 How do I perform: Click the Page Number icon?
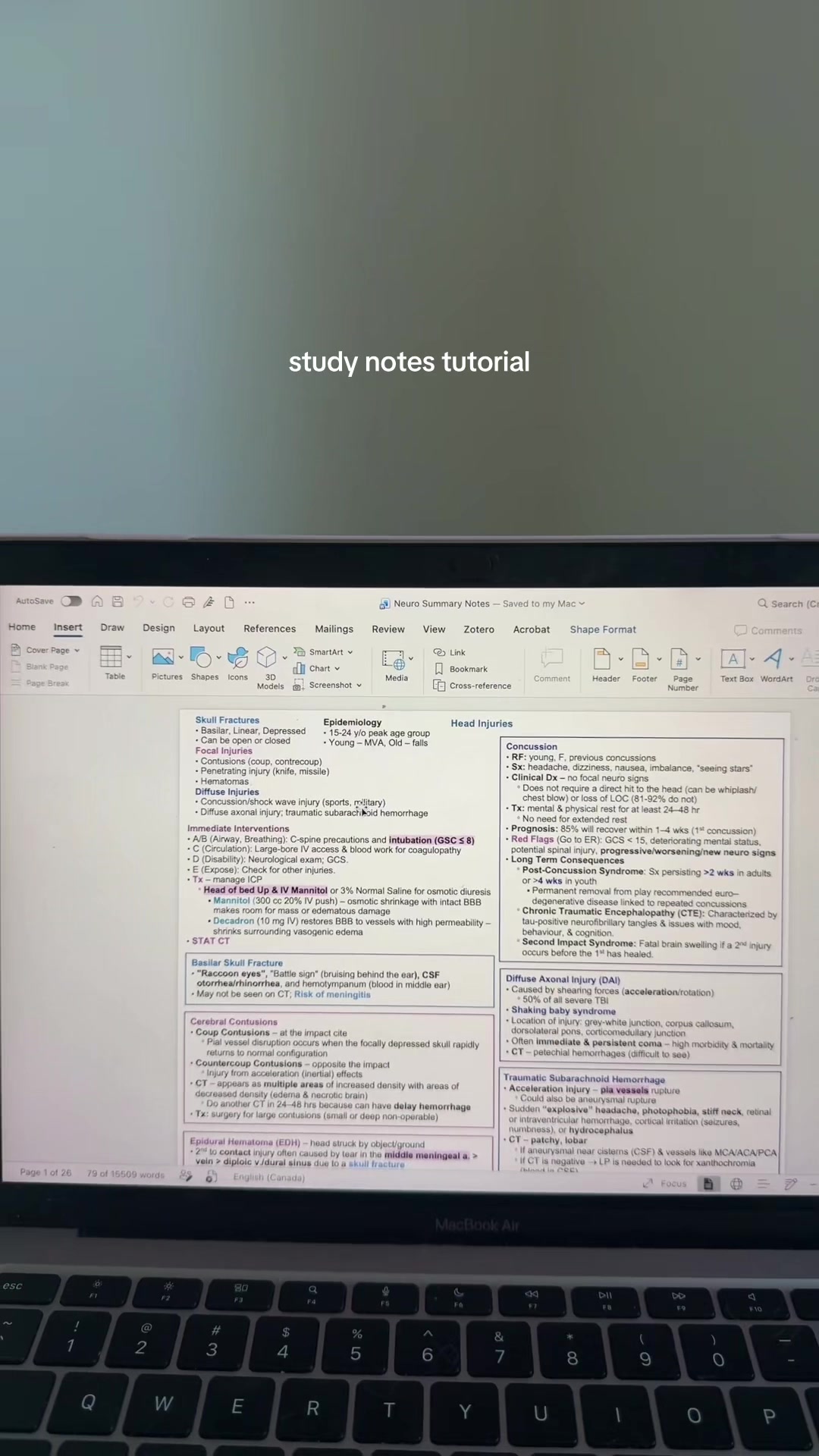point(679,659)
